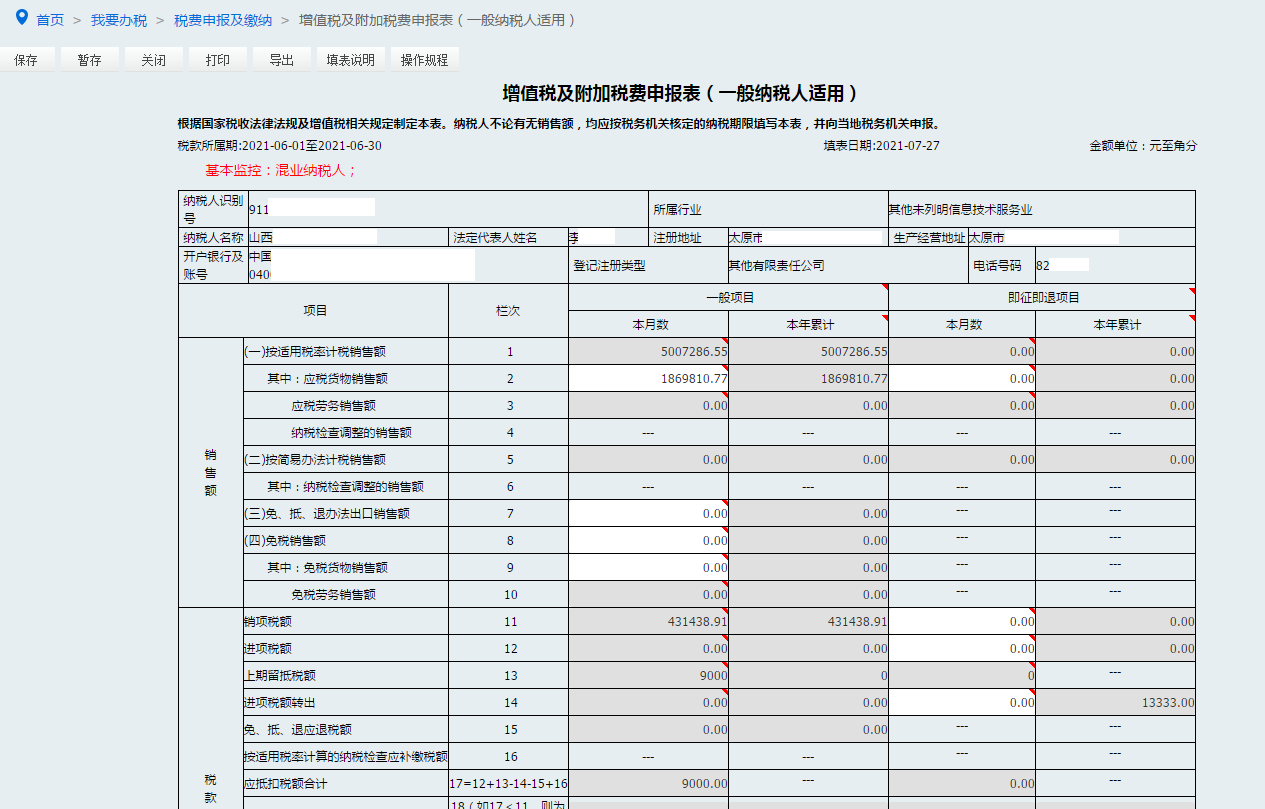Screen dimensions: 1265x809
Task: Click the 项目 column header
Action: [x=314, y=310]
